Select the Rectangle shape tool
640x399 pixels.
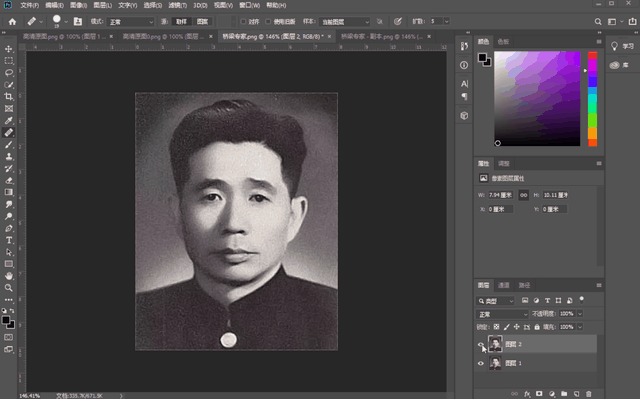coord(9,264)
